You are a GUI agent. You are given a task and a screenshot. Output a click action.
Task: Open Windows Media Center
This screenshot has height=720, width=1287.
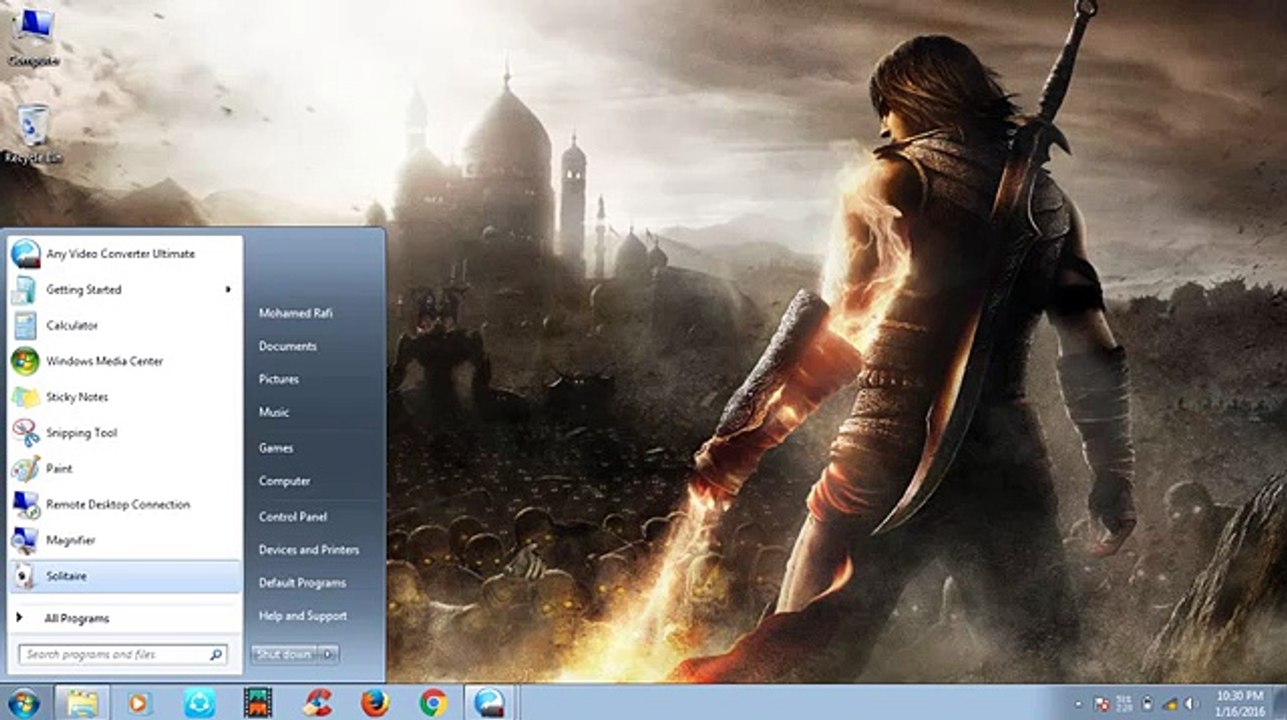click(x=125, y=361)
